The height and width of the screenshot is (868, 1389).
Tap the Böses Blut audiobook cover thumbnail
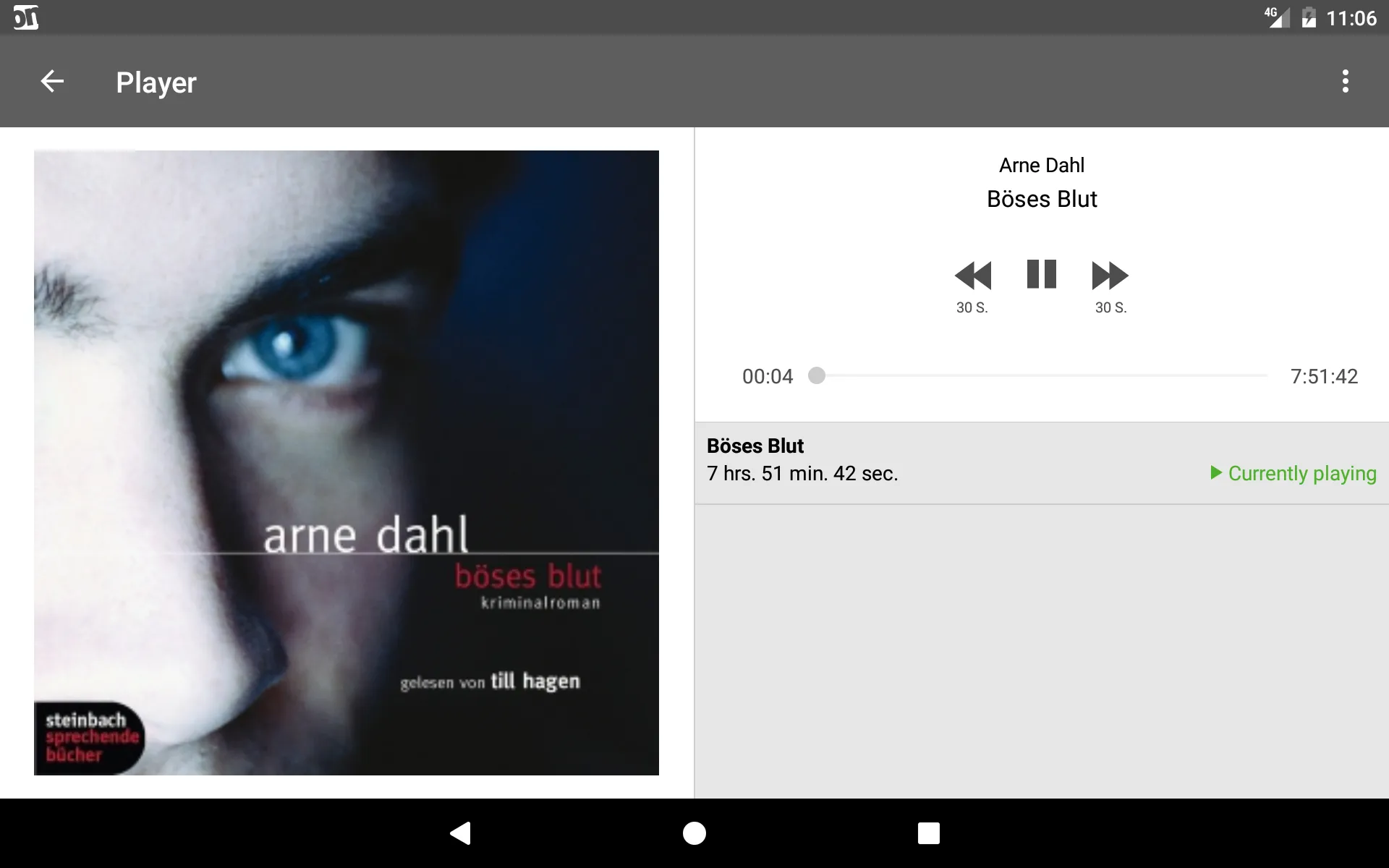click(x=346, y=462)
